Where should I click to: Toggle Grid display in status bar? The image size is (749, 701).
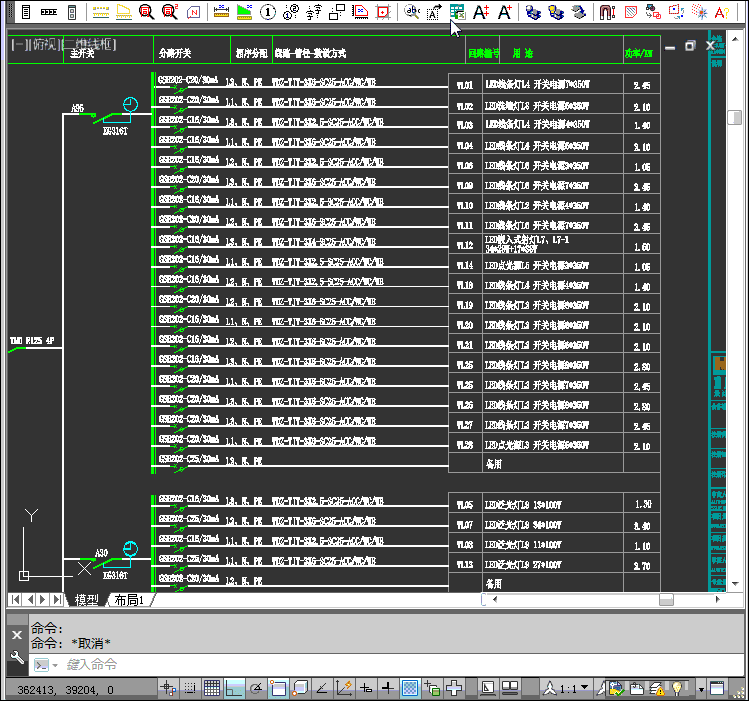click(212, 688)
